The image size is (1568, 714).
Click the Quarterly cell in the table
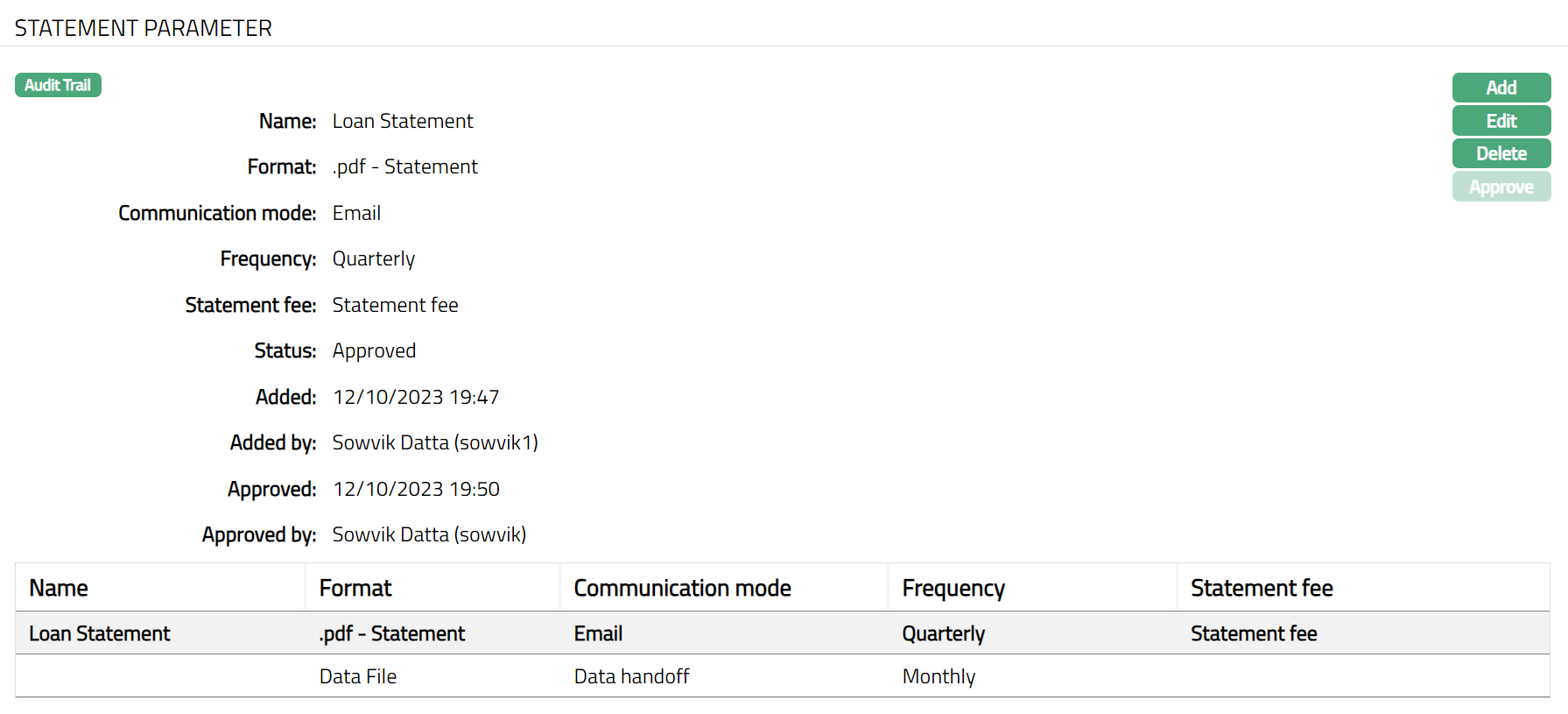pos(944,633)
